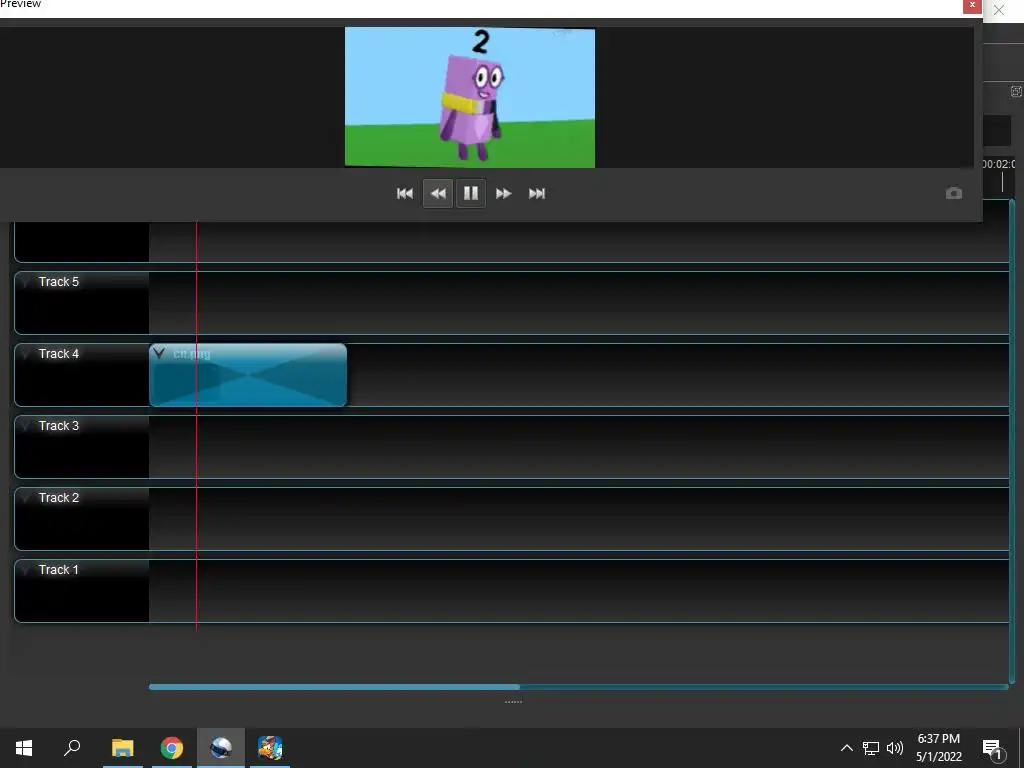Open the Windows notification center

(993, 749)
